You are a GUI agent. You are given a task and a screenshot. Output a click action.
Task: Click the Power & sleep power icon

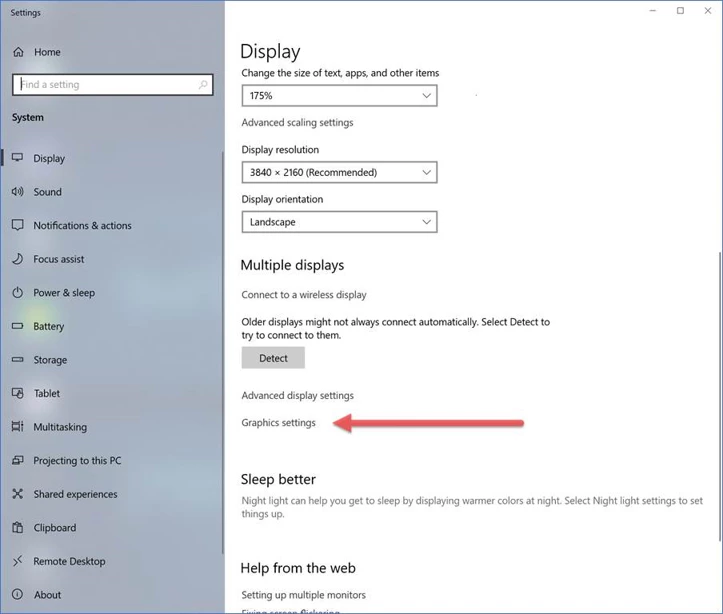18,292
